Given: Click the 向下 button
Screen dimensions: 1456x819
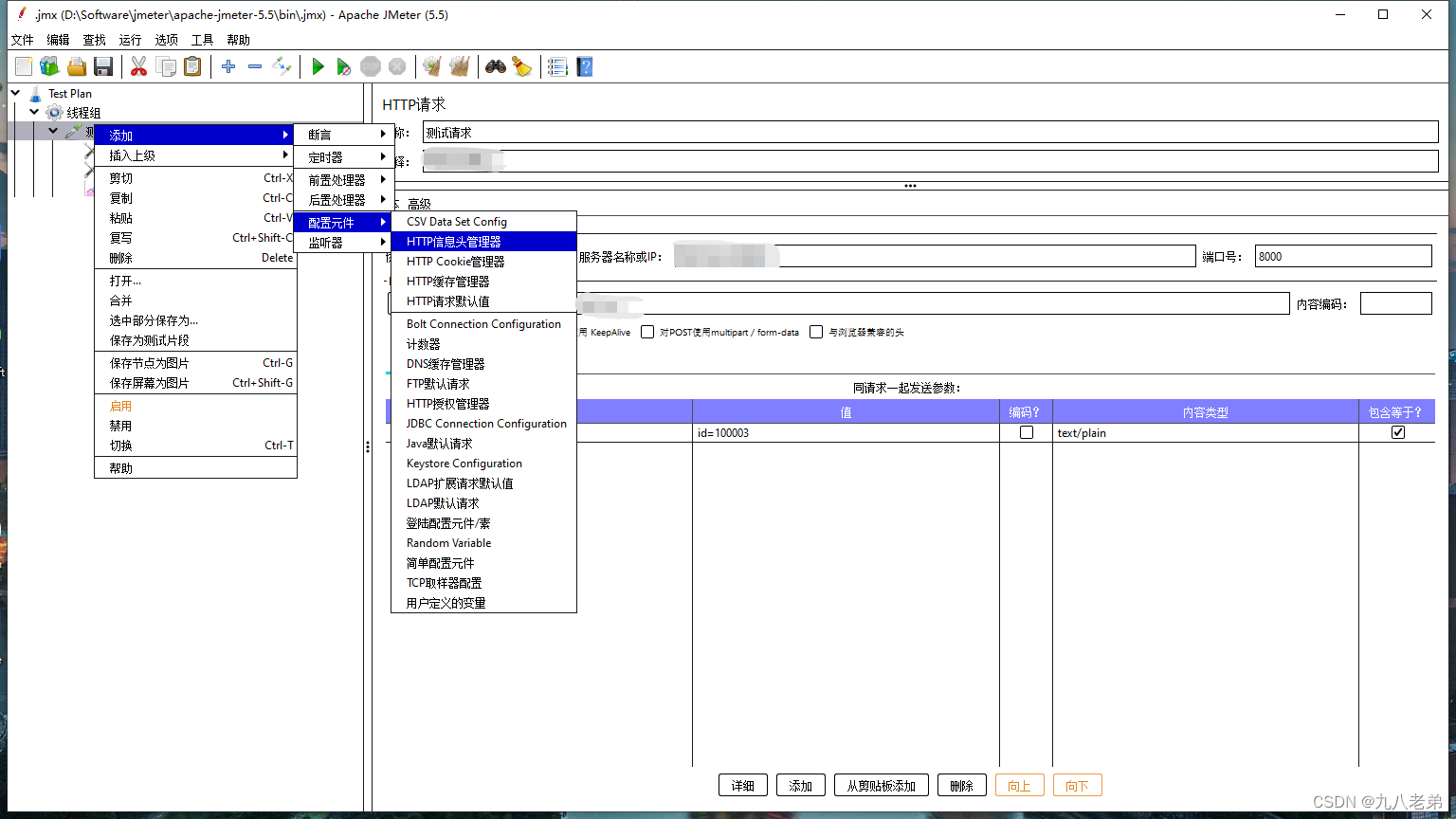Looking at the screenshot, I should point(1077,785).
